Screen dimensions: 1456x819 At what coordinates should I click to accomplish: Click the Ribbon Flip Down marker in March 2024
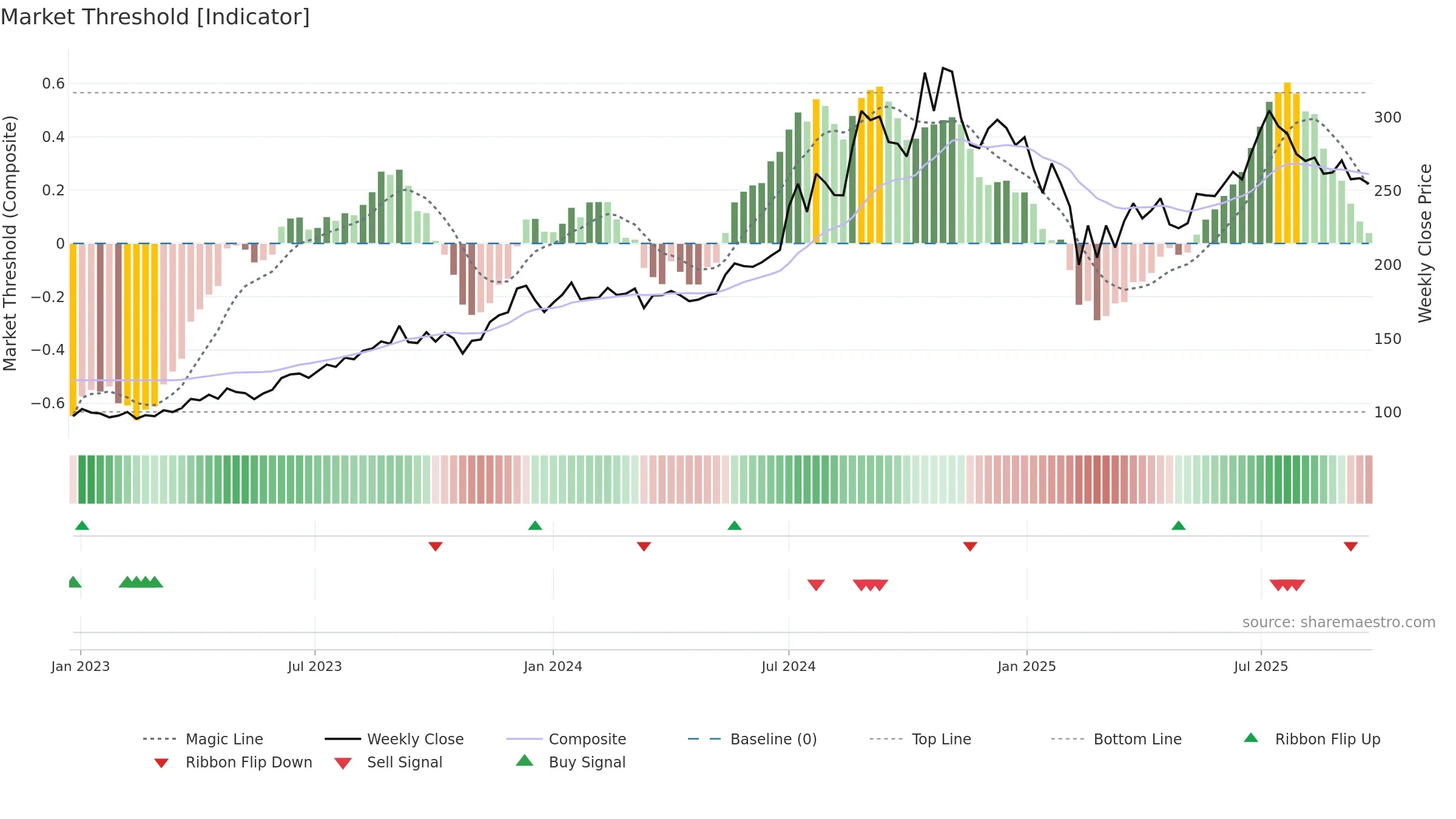tap(644, 547)
